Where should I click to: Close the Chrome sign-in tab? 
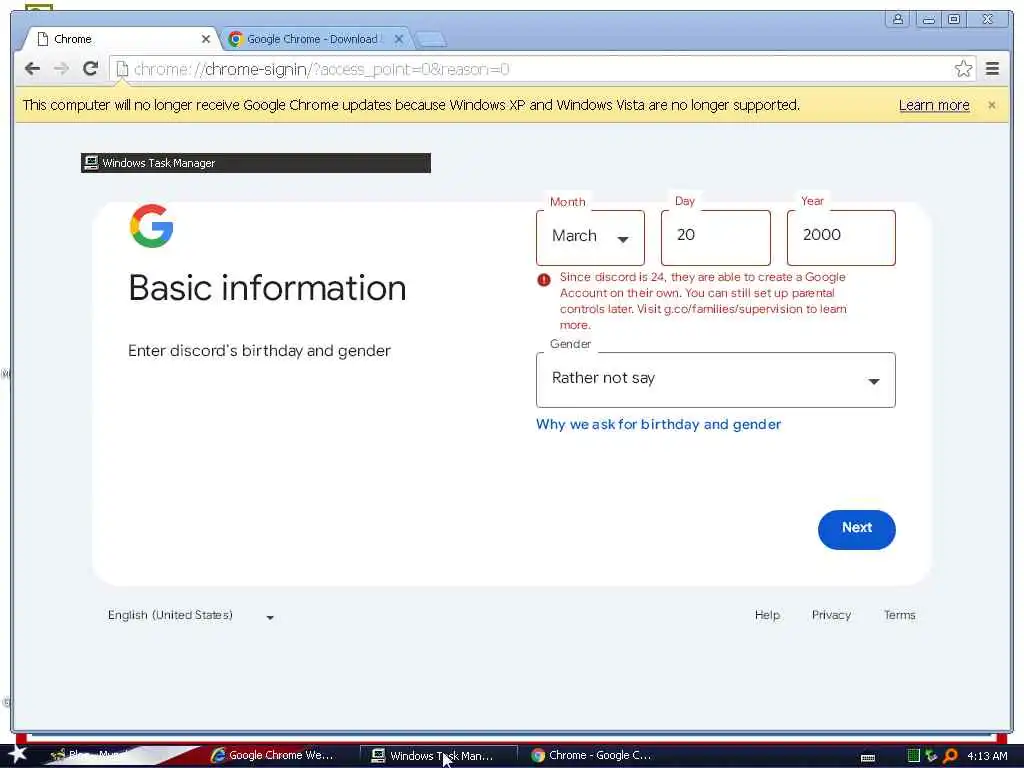click(206, 39)
